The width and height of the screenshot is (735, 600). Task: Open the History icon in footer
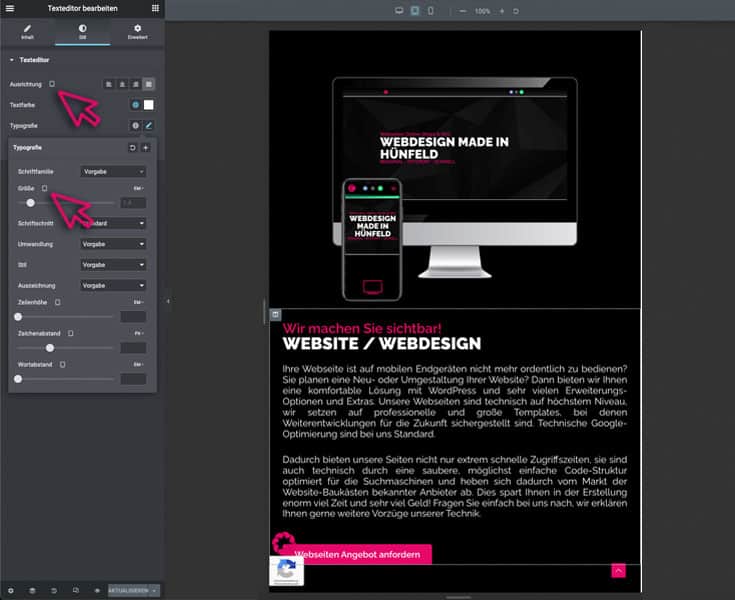(x=53, y=591)
